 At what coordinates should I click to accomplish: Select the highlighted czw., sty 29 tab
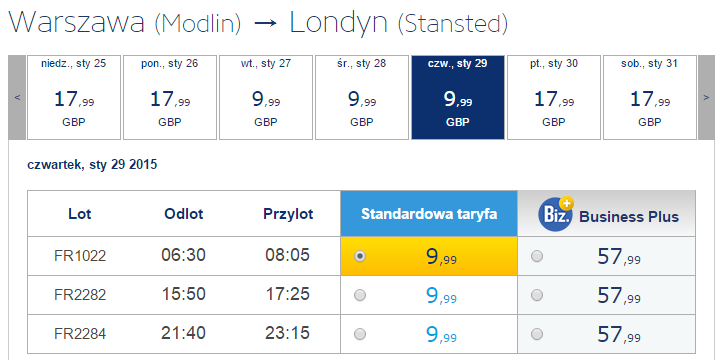[458, 98]
